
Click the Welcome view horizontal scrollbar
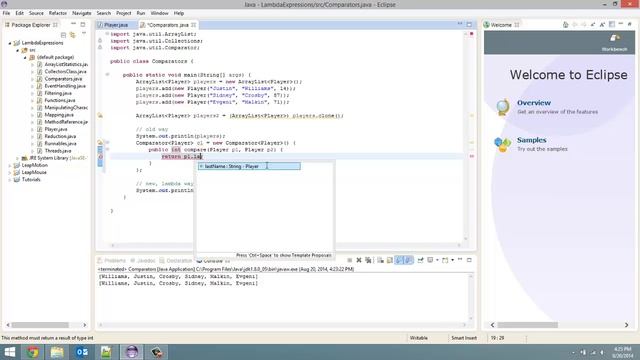pos(527,325)
